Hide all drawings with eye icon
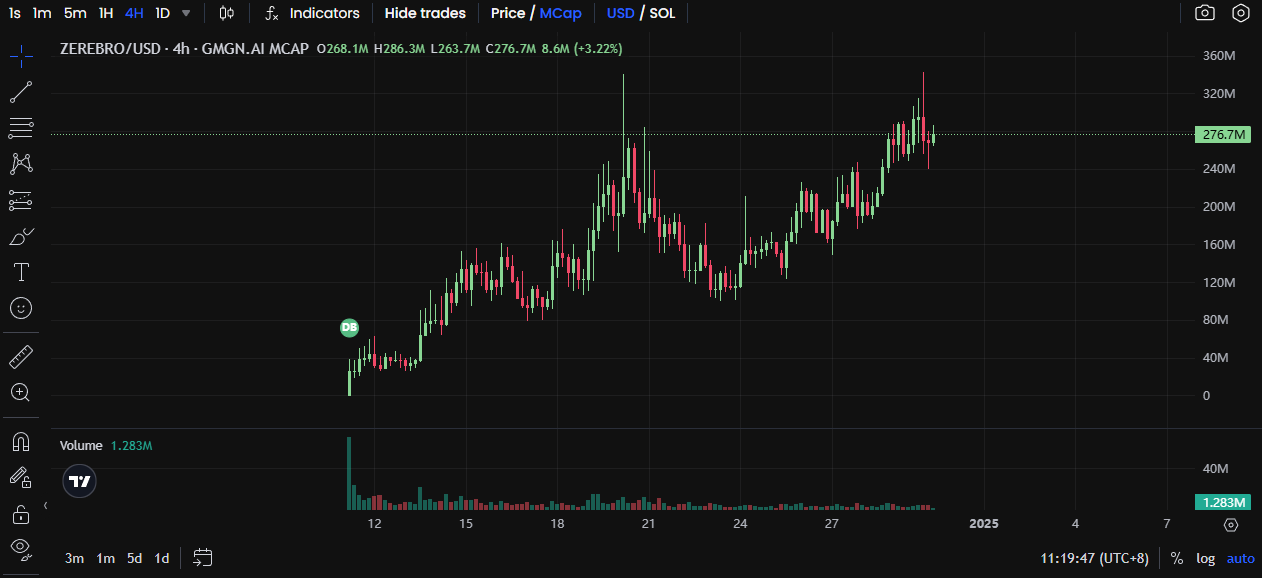Image resolution: width=1262 pixels, height=578 pixels. pos(21,547)
